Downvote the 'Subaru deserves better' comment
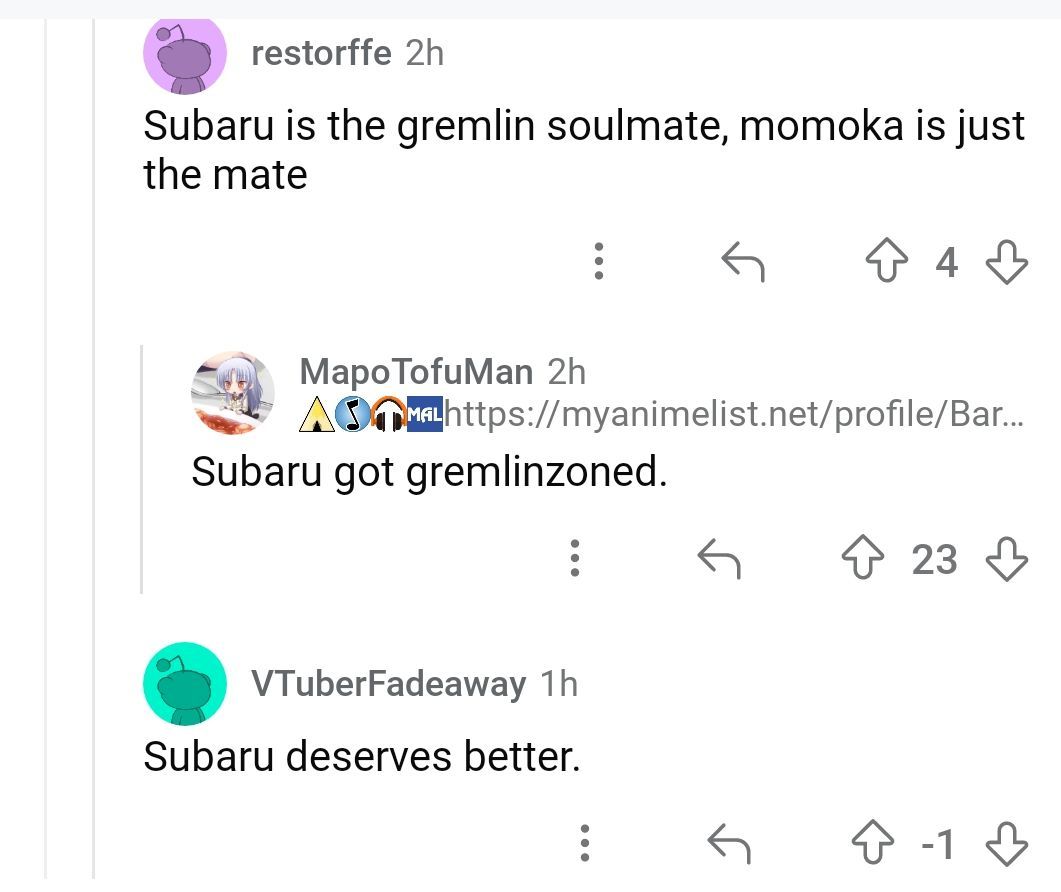Screen dimensions: 1061x892 (x=1006, y=844)
